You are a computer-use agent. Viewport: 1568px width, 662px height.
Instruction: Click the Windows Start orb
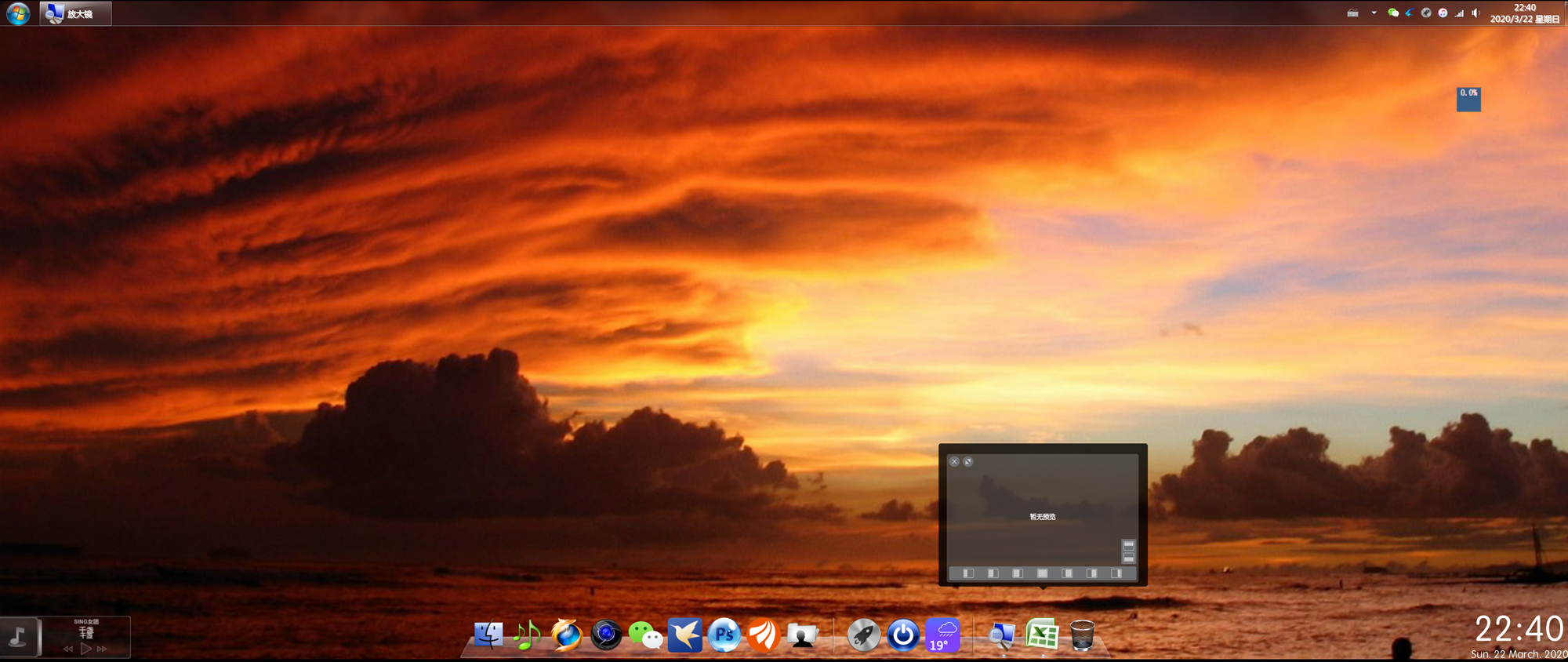point(17,13)
